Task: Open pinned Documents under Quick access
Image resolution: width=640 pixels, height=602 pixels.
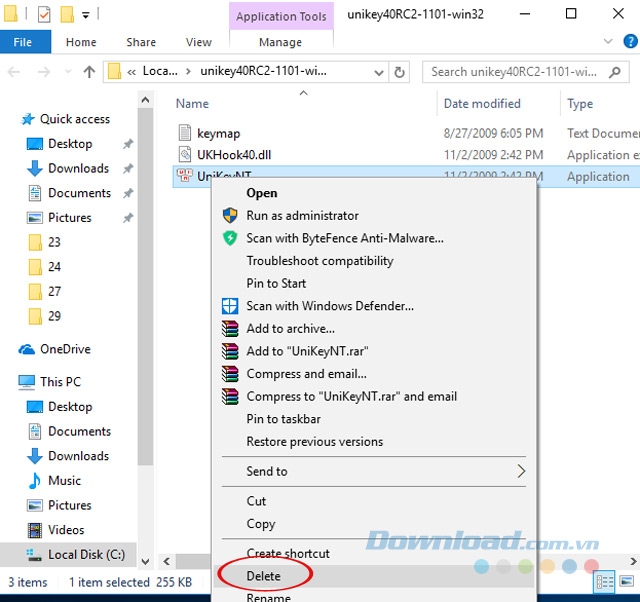Action: click(x=79, y=193)
